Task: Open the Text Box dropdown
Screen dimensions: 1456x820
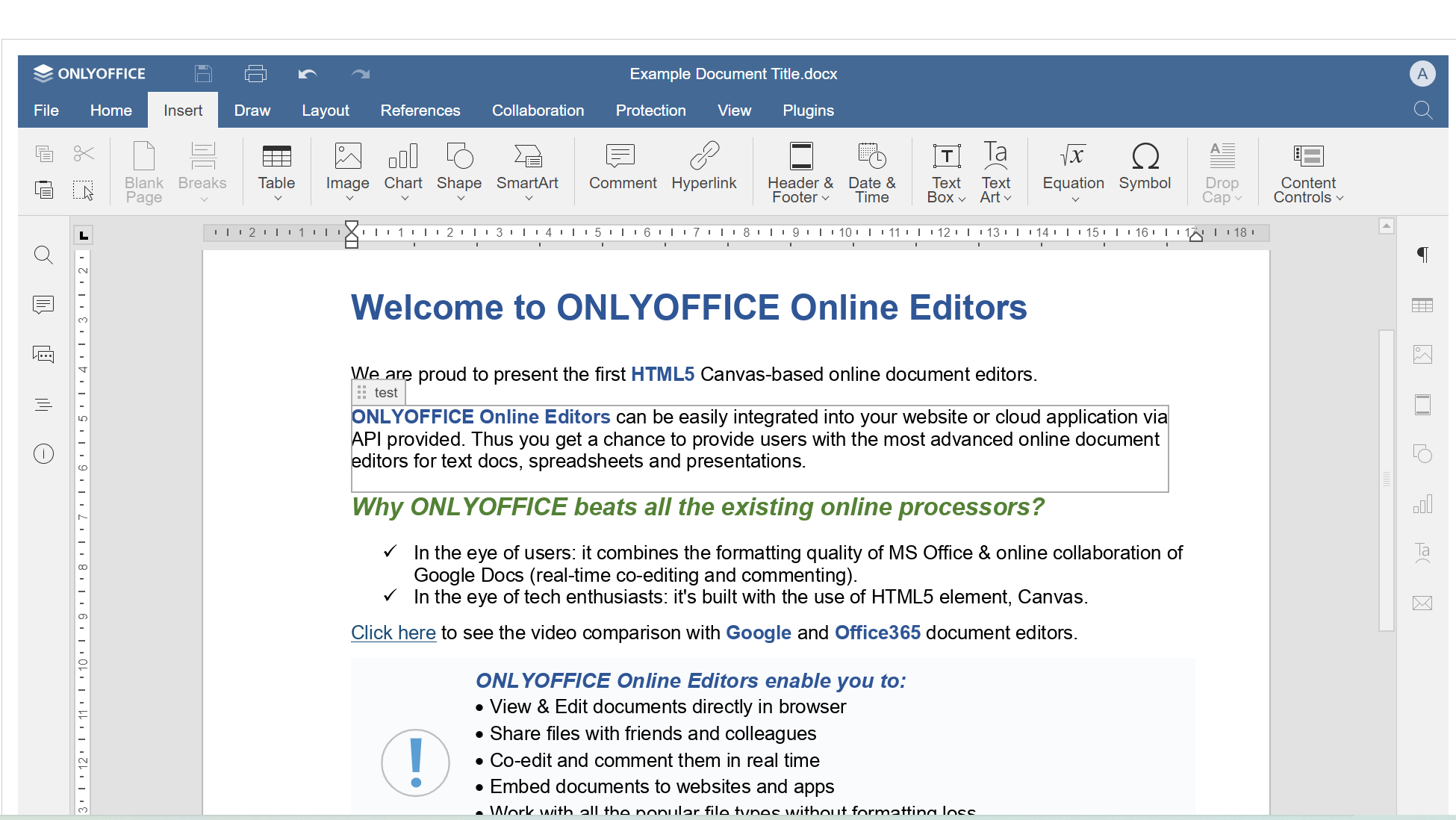Action: click(946, 173)
